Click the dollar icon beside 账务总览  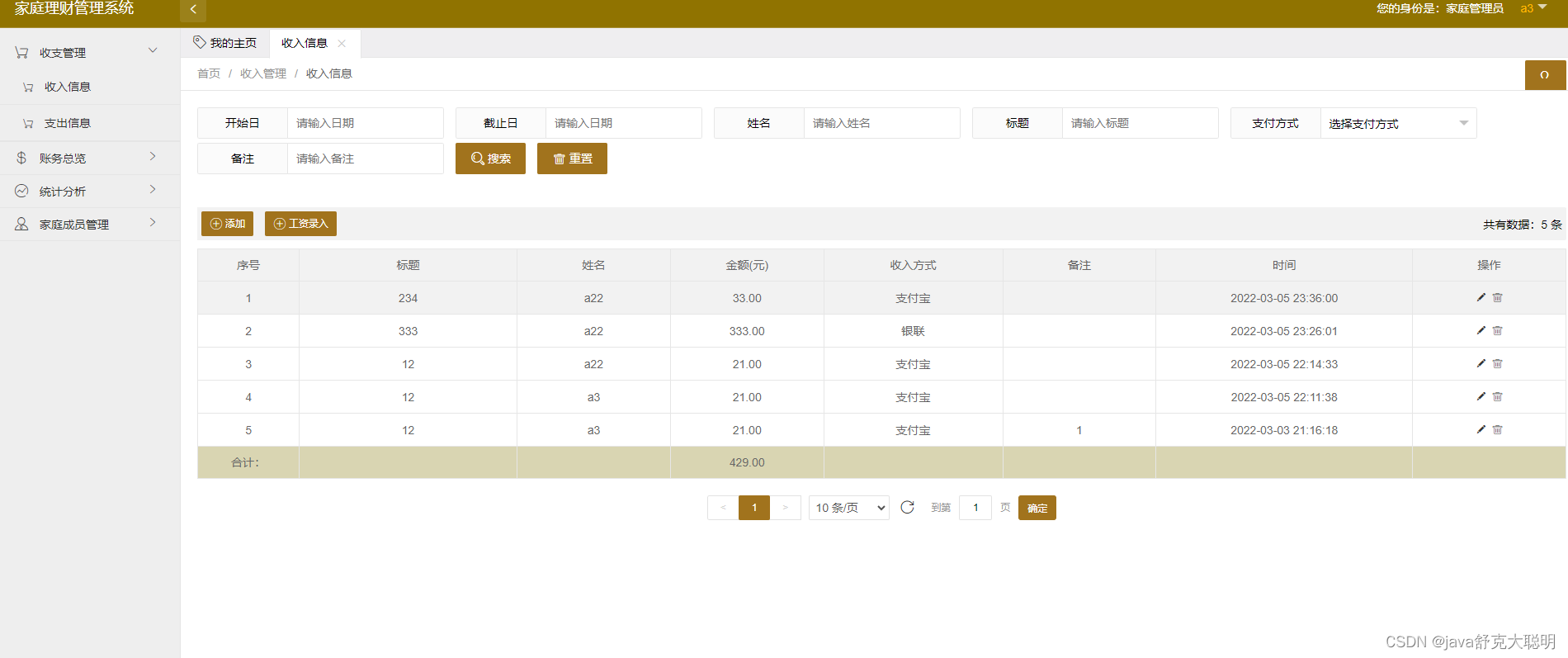pyautogui.click(x=21, y=158)
